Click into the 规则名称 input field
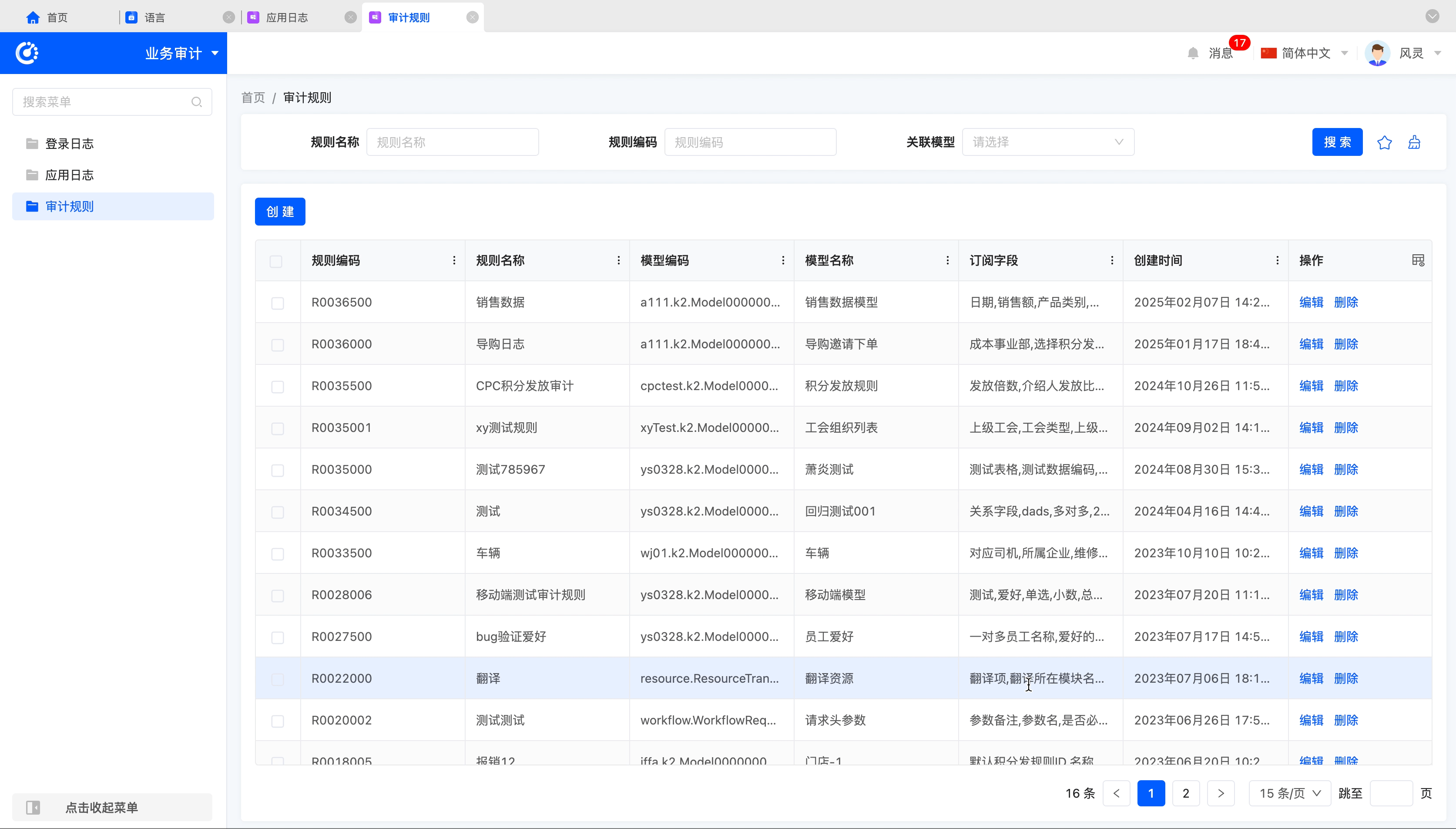 (x=452, y=142)
